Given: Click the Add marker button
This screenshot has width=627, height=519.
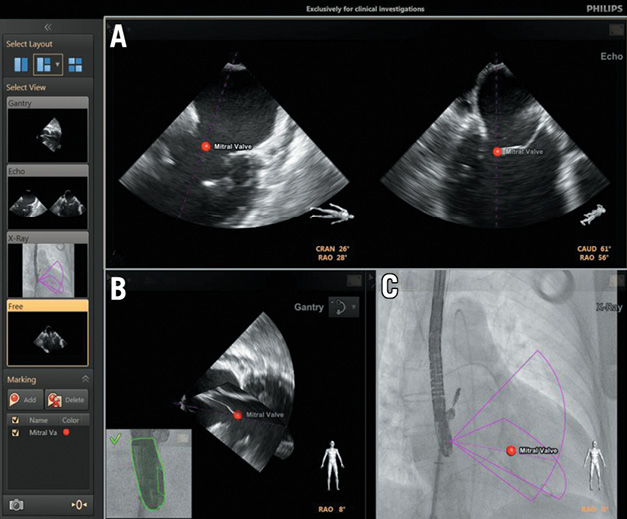Looking at the screenshot, I should (24, 400).
